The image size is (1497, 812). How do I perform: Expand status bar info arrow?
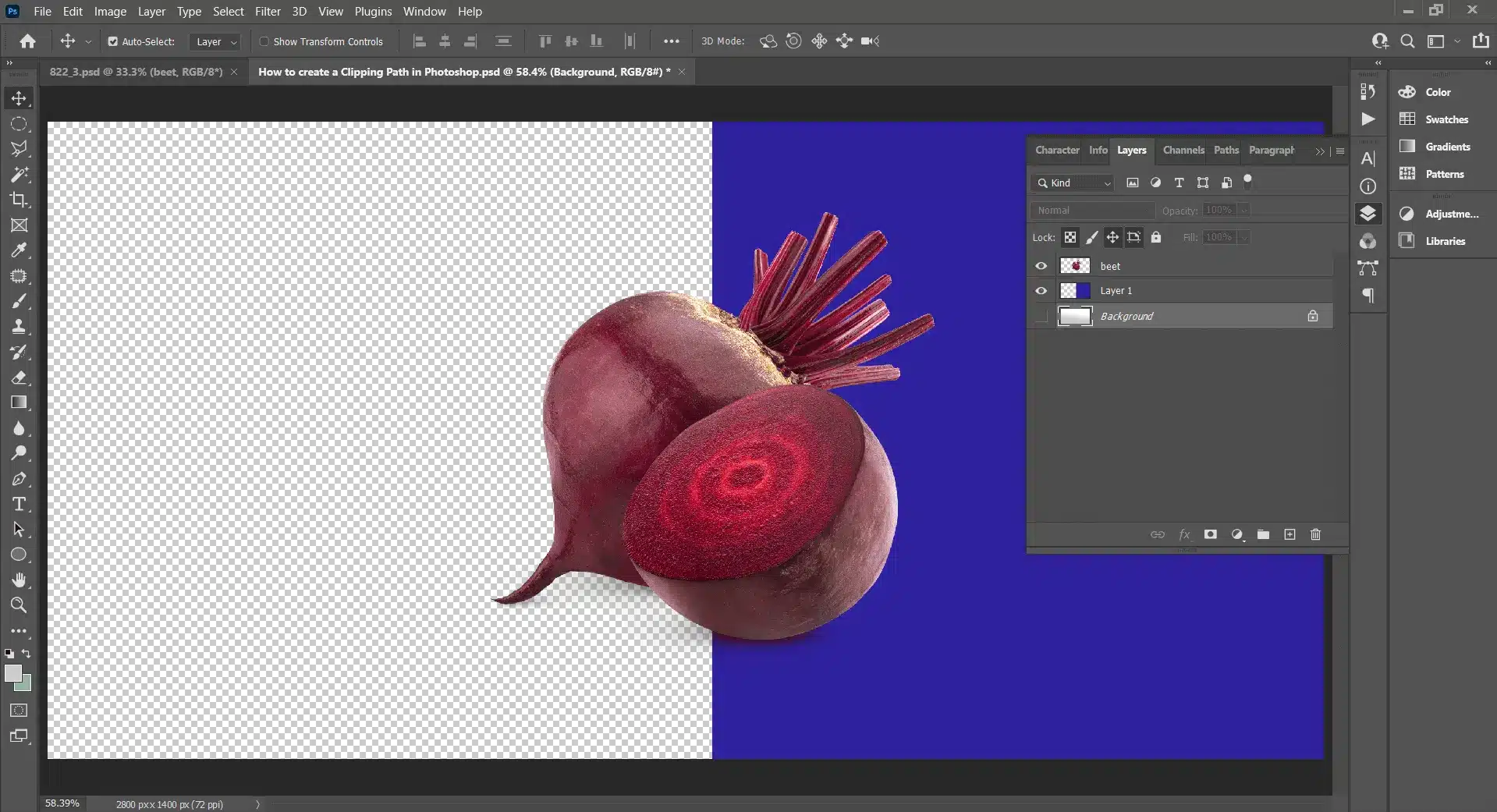point(257,804)
